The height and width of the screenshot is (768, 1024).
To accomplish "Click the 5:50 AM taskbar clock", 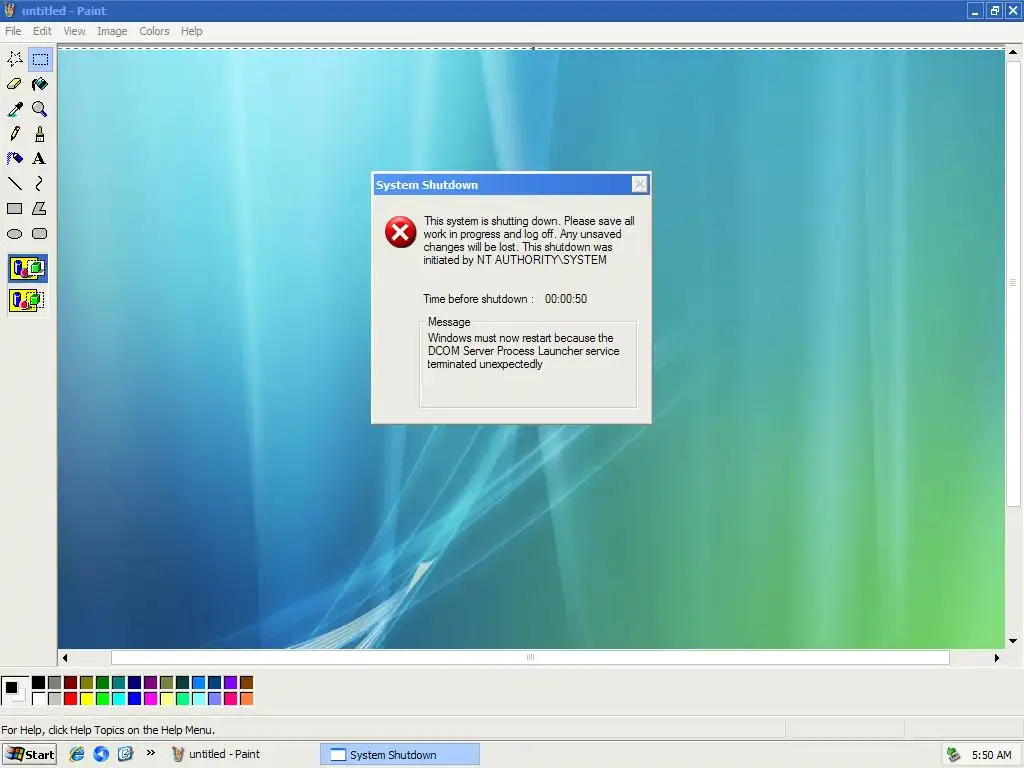I will point(991,755).
